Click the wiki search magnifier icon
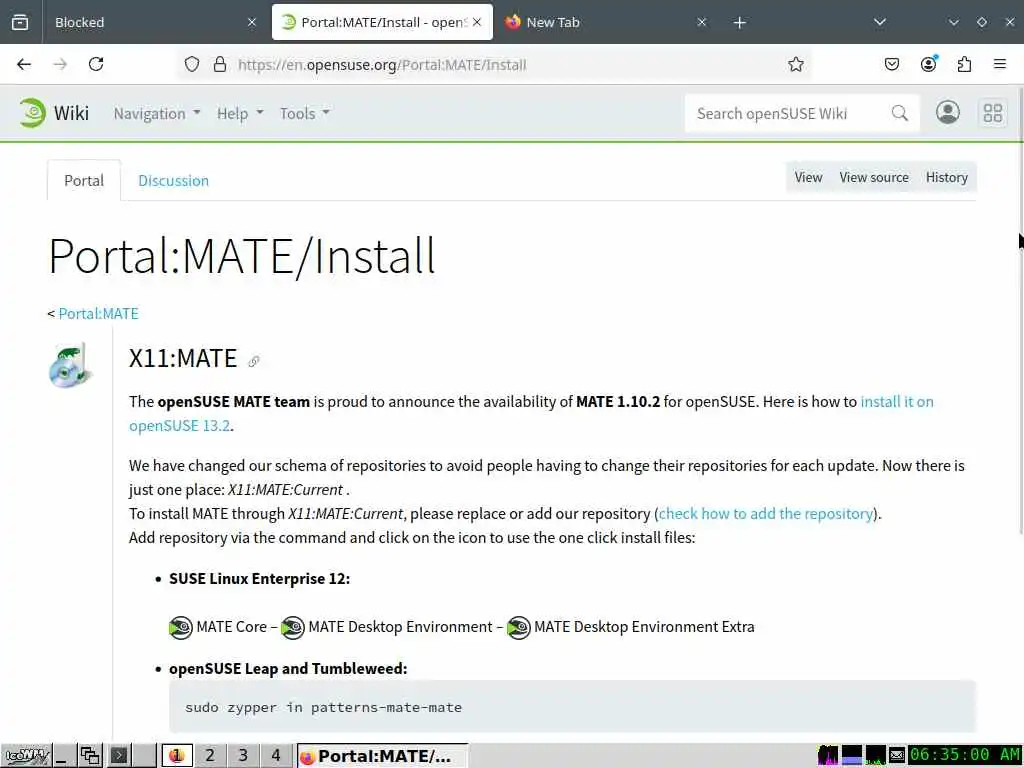 [x=900, y=113]
